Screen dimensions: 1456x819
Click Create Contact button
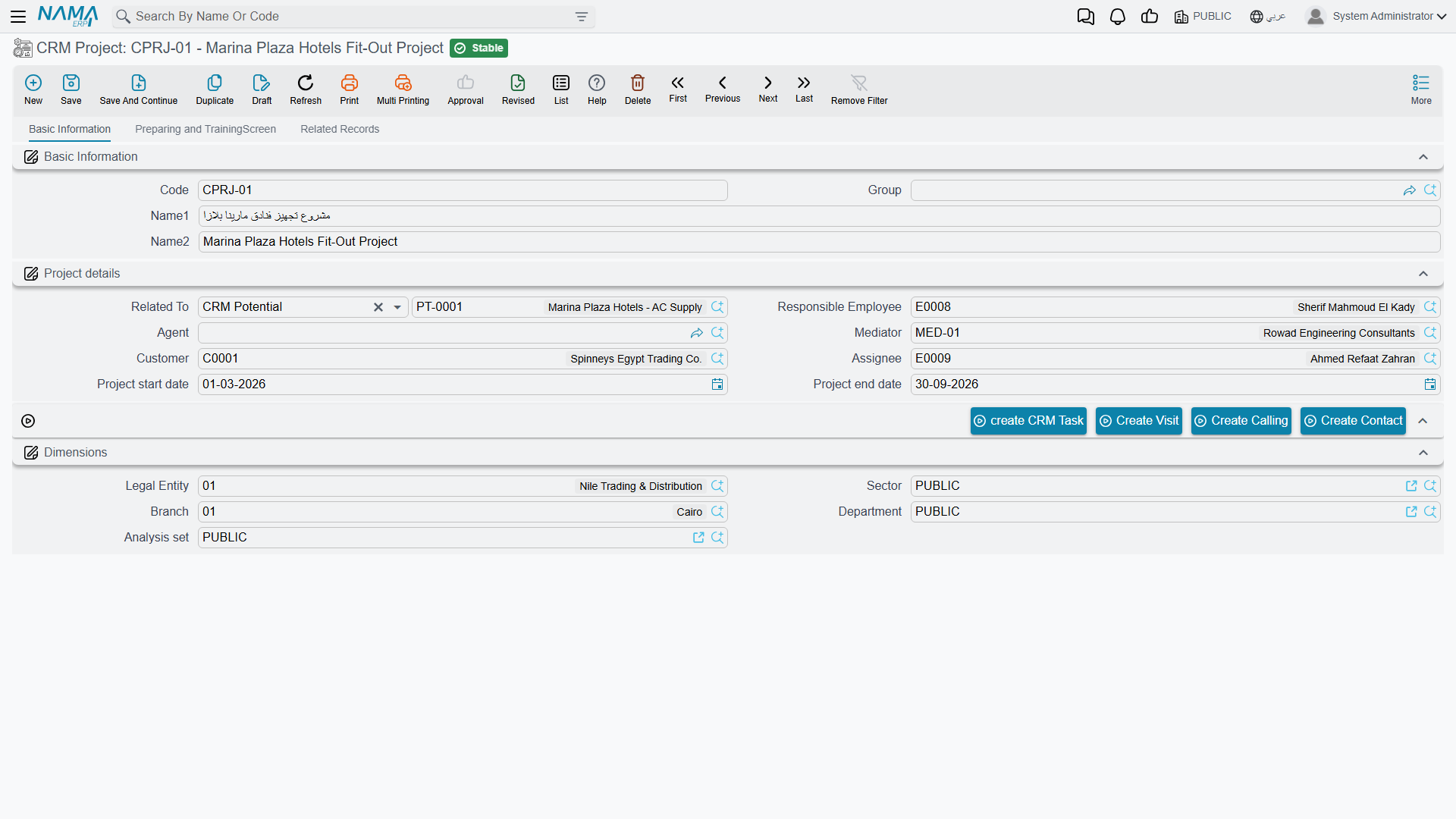(1354, 421)
